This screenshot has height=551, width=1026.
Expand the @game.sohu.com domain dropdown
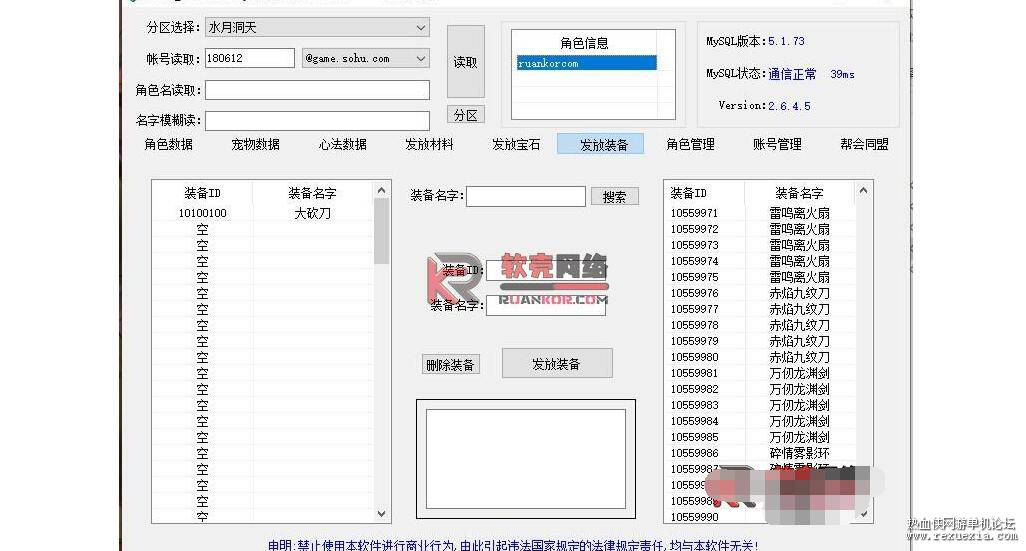(x=366, y=58)
